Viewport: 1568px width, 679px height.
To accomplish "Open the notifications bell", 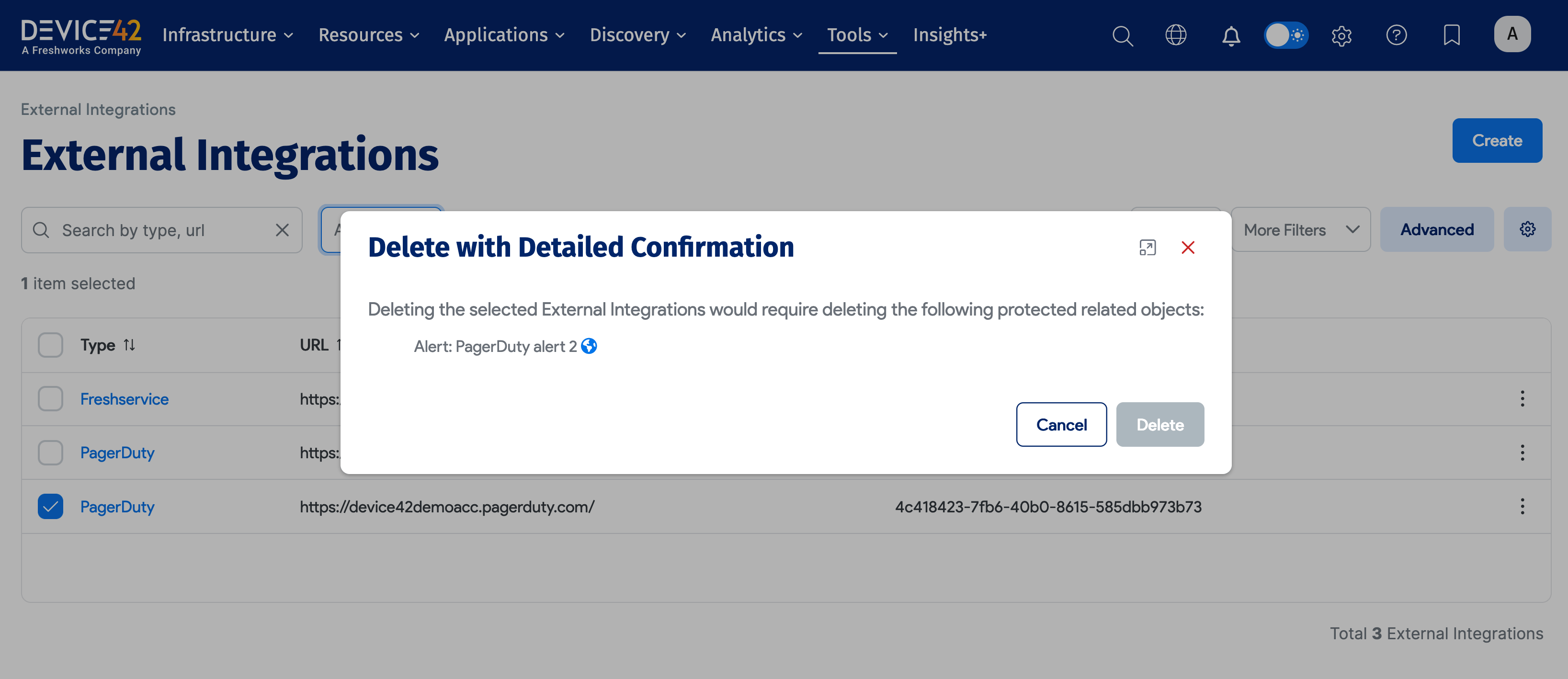I will 1231,35.
